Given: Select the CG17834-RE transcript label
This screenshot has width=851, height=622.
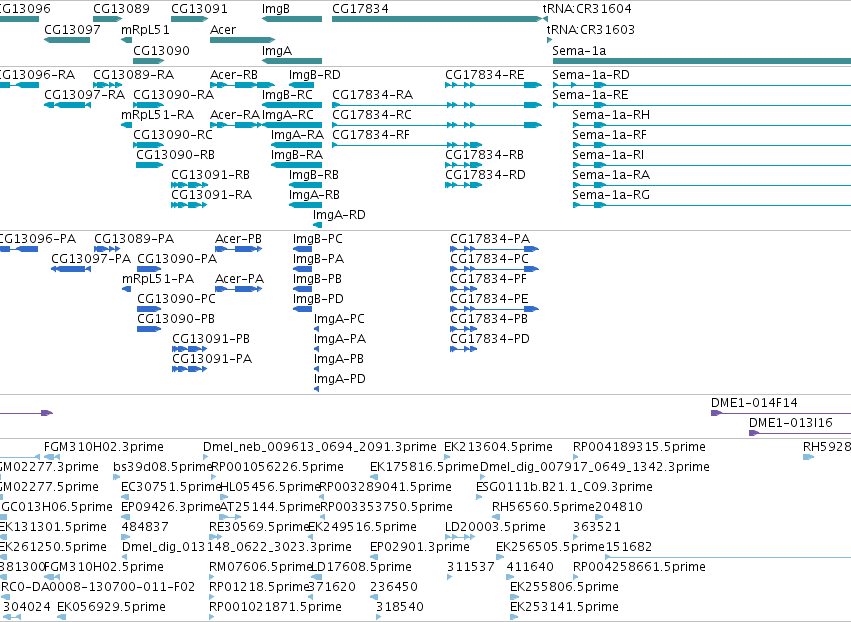Looking at the screenshot, I should [x=484, y=74].
